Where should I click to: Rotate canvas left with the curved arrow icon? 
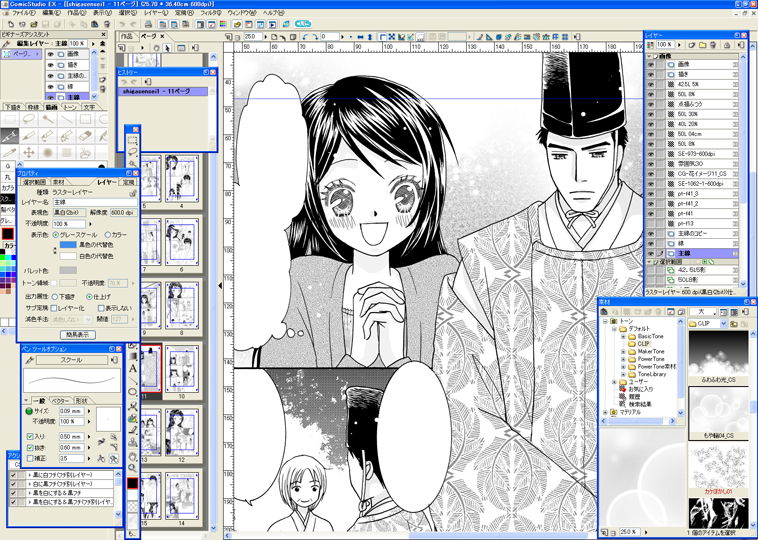tap(306, 36)
